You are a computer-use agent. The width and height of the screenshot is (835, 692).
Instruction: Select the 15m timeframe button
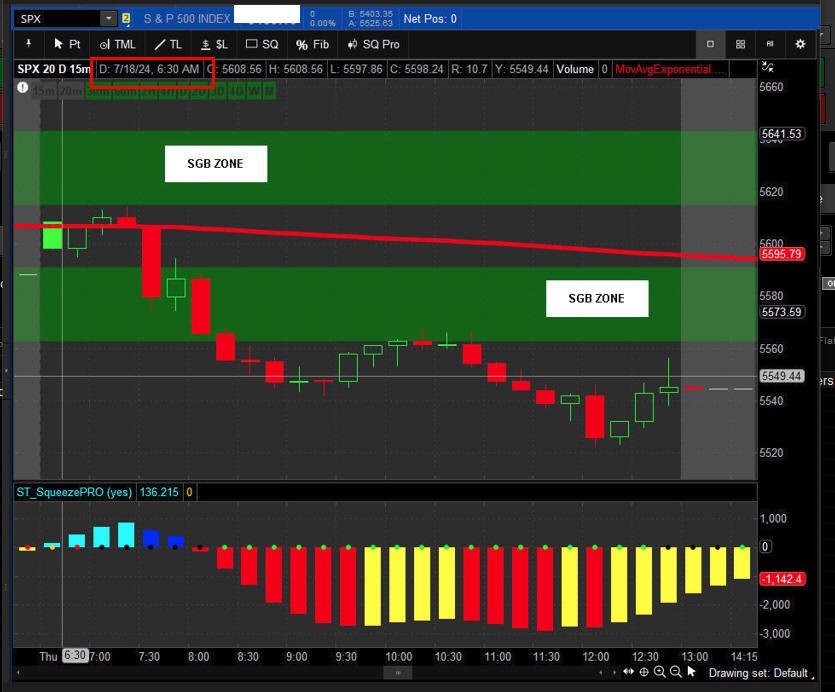pyautogui.click(x=43, y=91)
